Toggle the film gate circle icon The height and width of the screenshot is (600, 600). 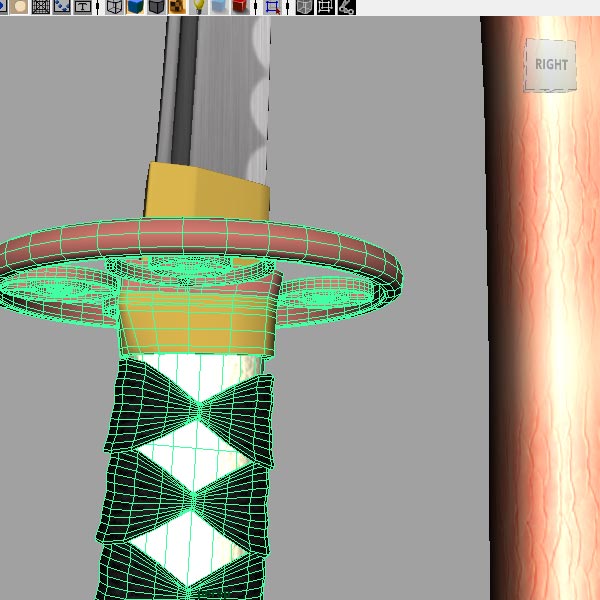19,7
